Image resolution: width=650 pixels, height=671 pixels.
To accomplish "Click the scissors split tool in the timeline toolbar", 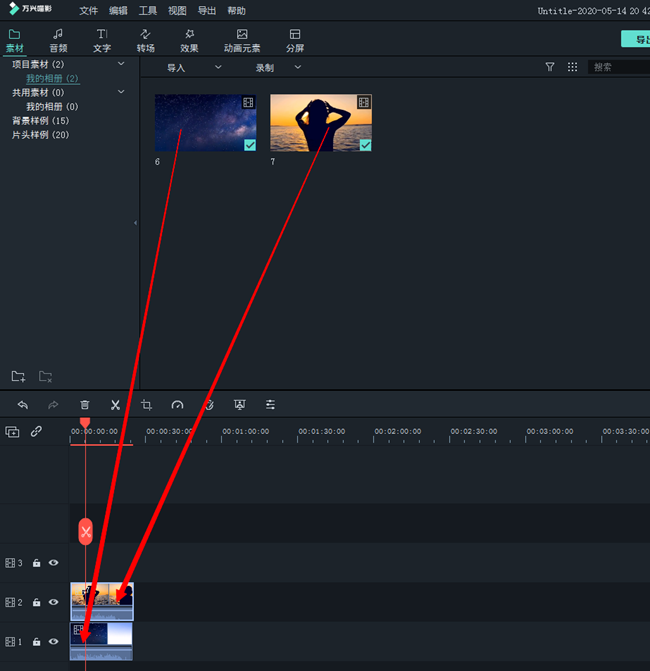I will tap(115, 405).
